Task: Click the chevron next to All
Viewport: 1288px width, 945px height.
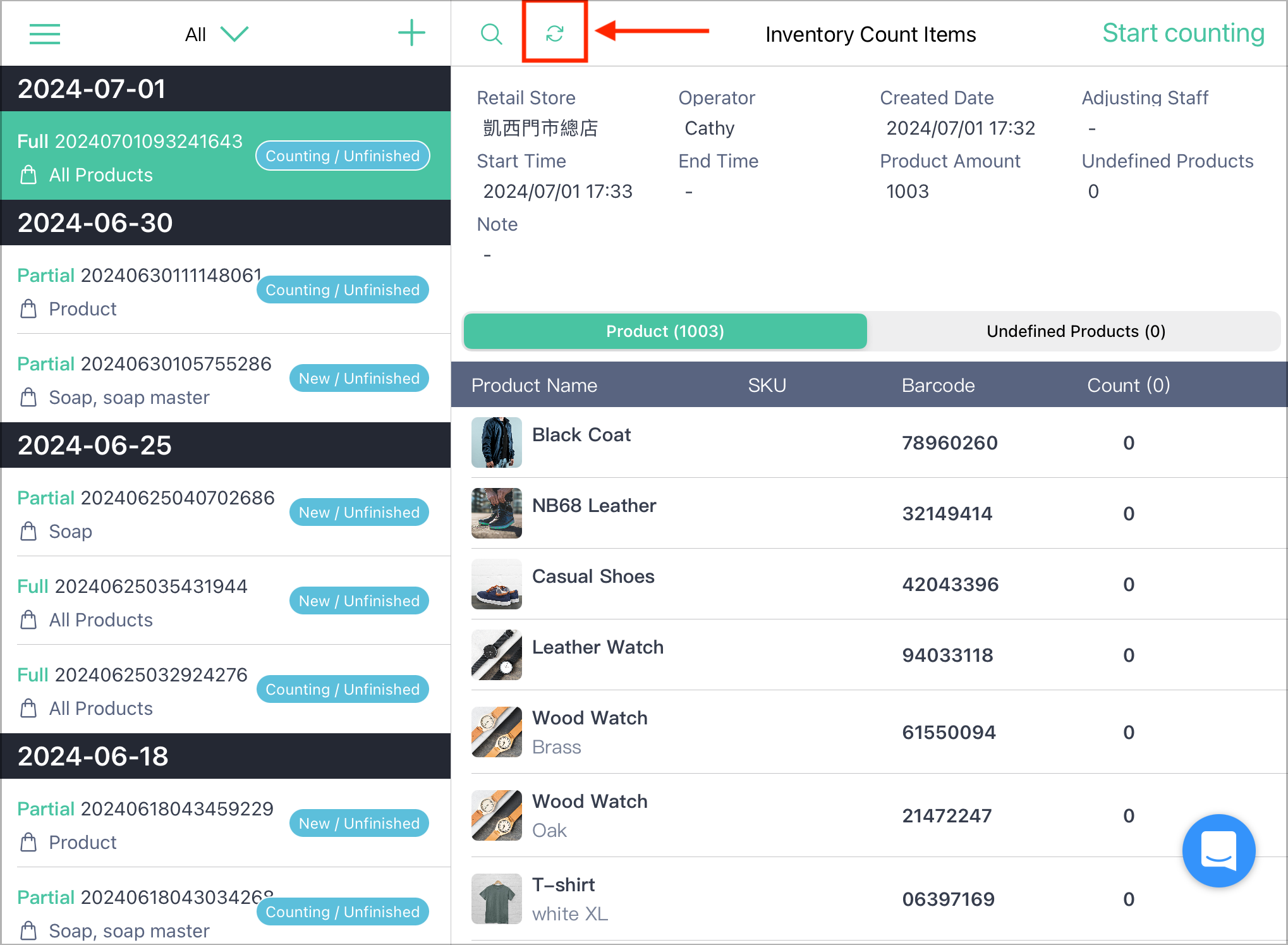Action: point(234,34)
